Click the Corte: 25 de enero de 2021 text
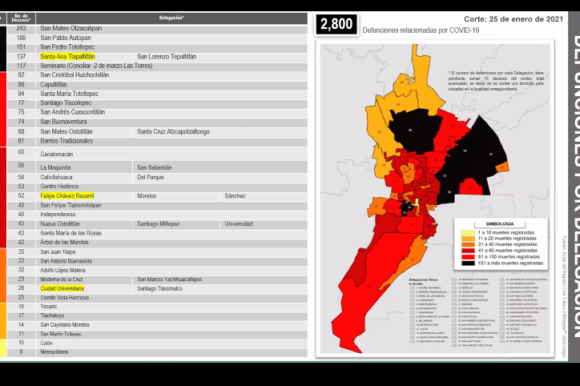Screen dimensions: 580x386 (x=513, y=19)
